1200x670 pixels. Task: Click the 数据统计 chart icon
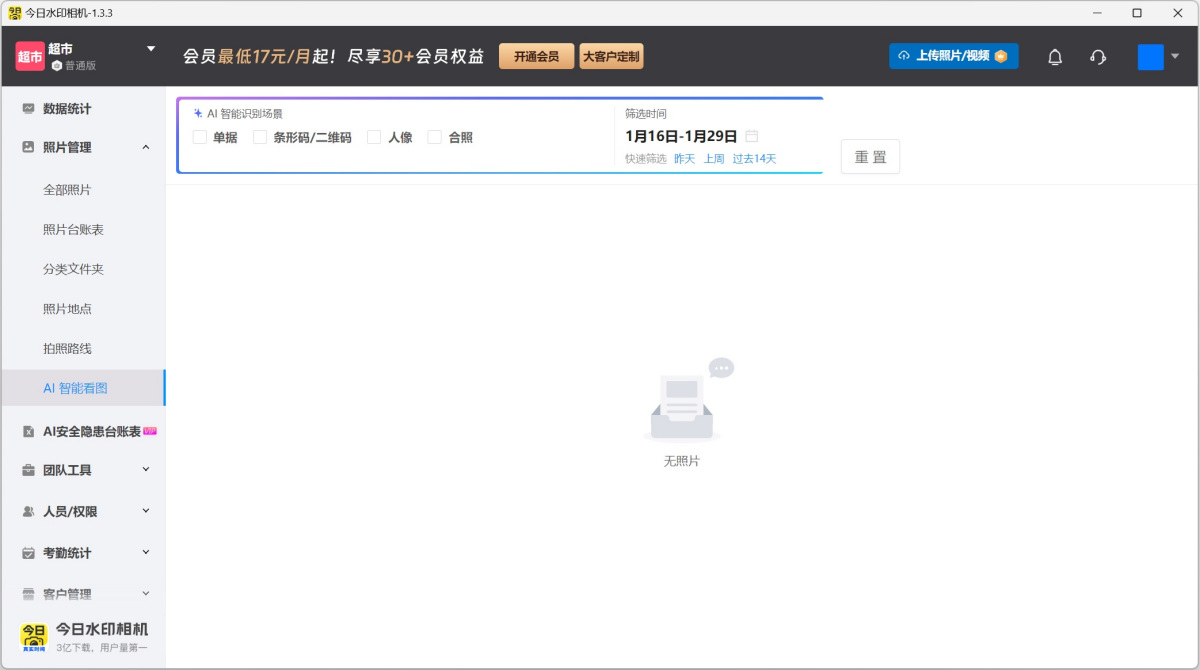tap(28, 108)
